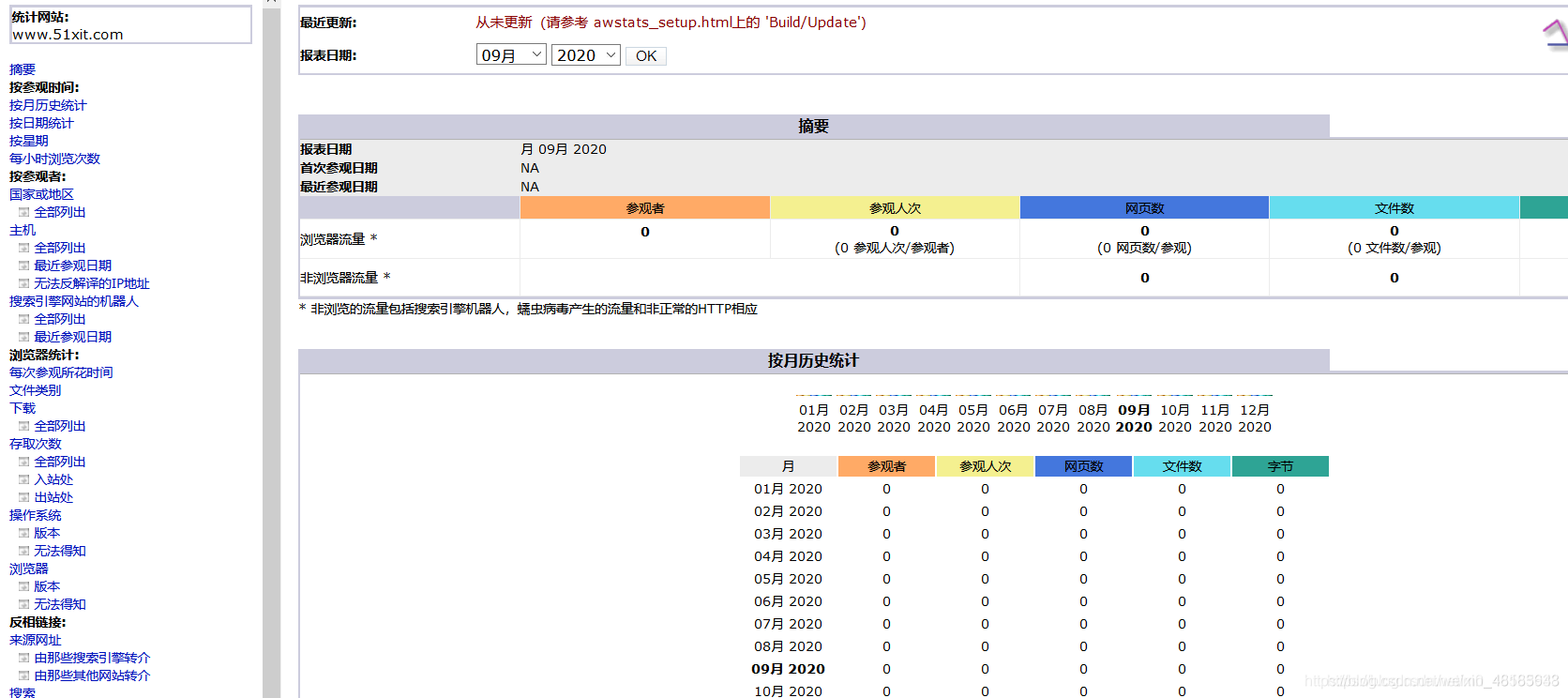
Task: Click the 月 column header in monthly table
Action: tap(788, 466)
